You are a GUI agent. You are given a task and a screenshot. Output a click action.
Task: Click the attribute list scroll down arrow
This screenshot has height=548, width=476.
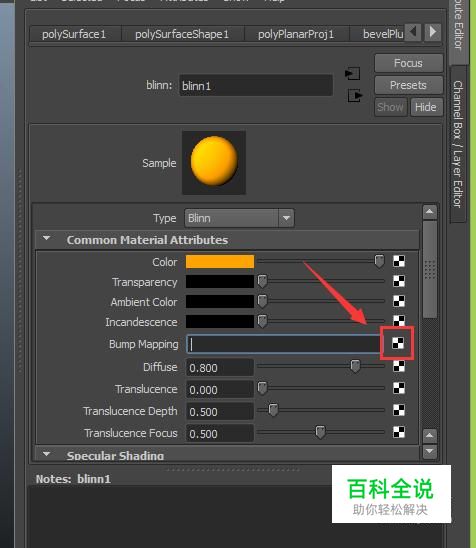(430, 451)
